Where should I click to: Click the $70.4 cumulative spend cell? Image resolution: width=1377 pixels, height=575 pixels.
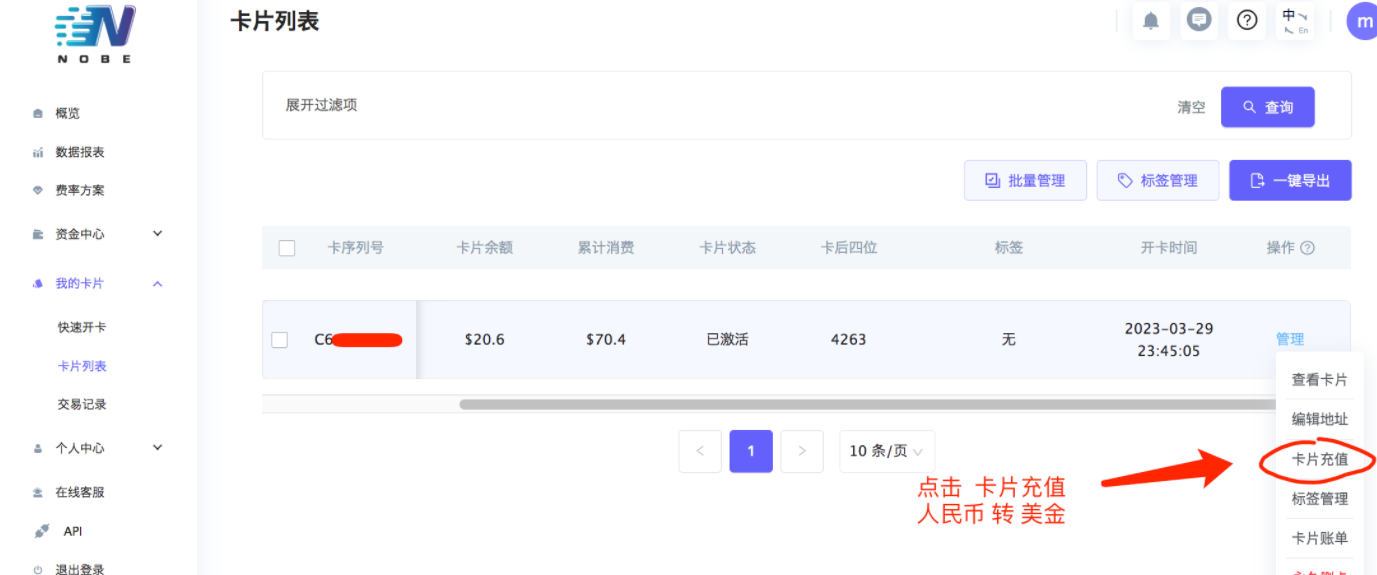(x=606, y=340)
